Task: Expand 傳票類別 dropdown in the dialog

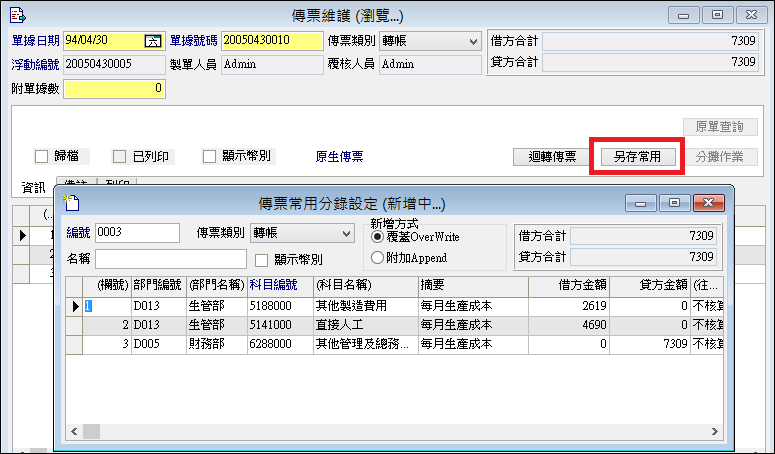Action: (x=347, y=233)
